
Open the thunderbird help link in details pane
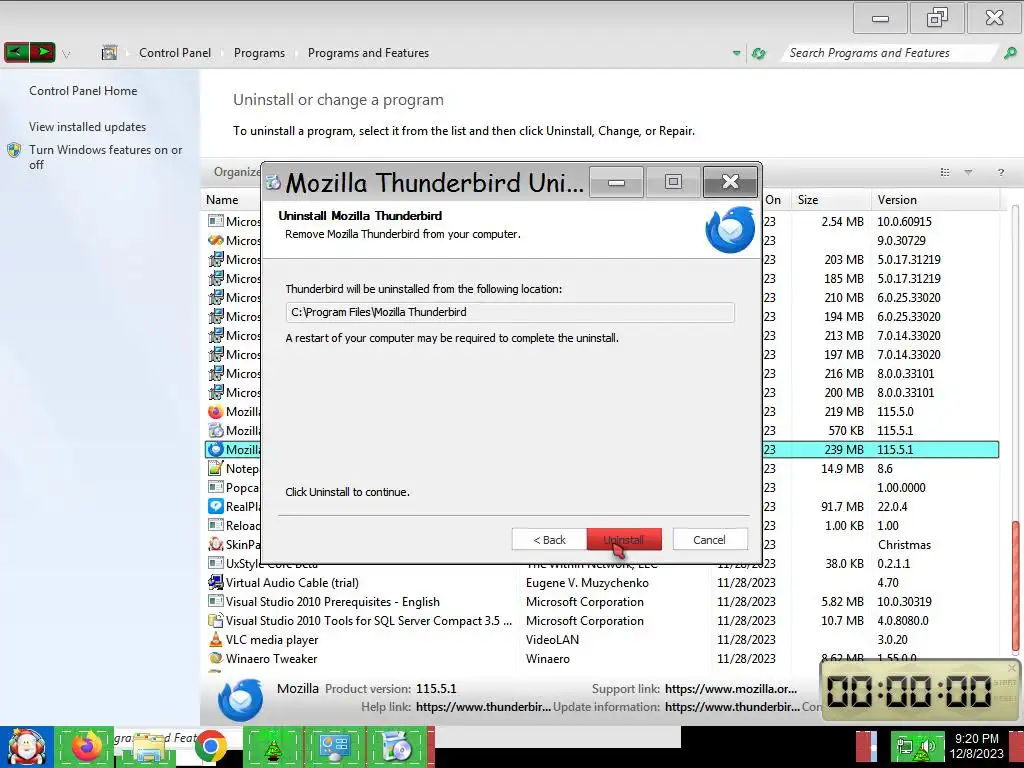483,707
